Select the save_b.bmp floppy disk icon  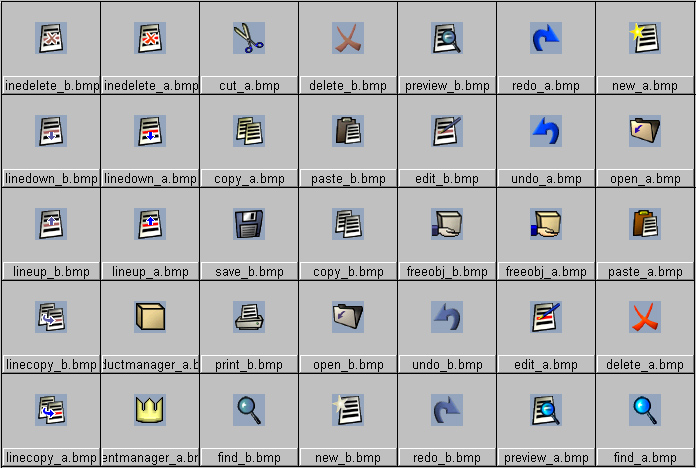pyautogui.click(x=249, y=224)
